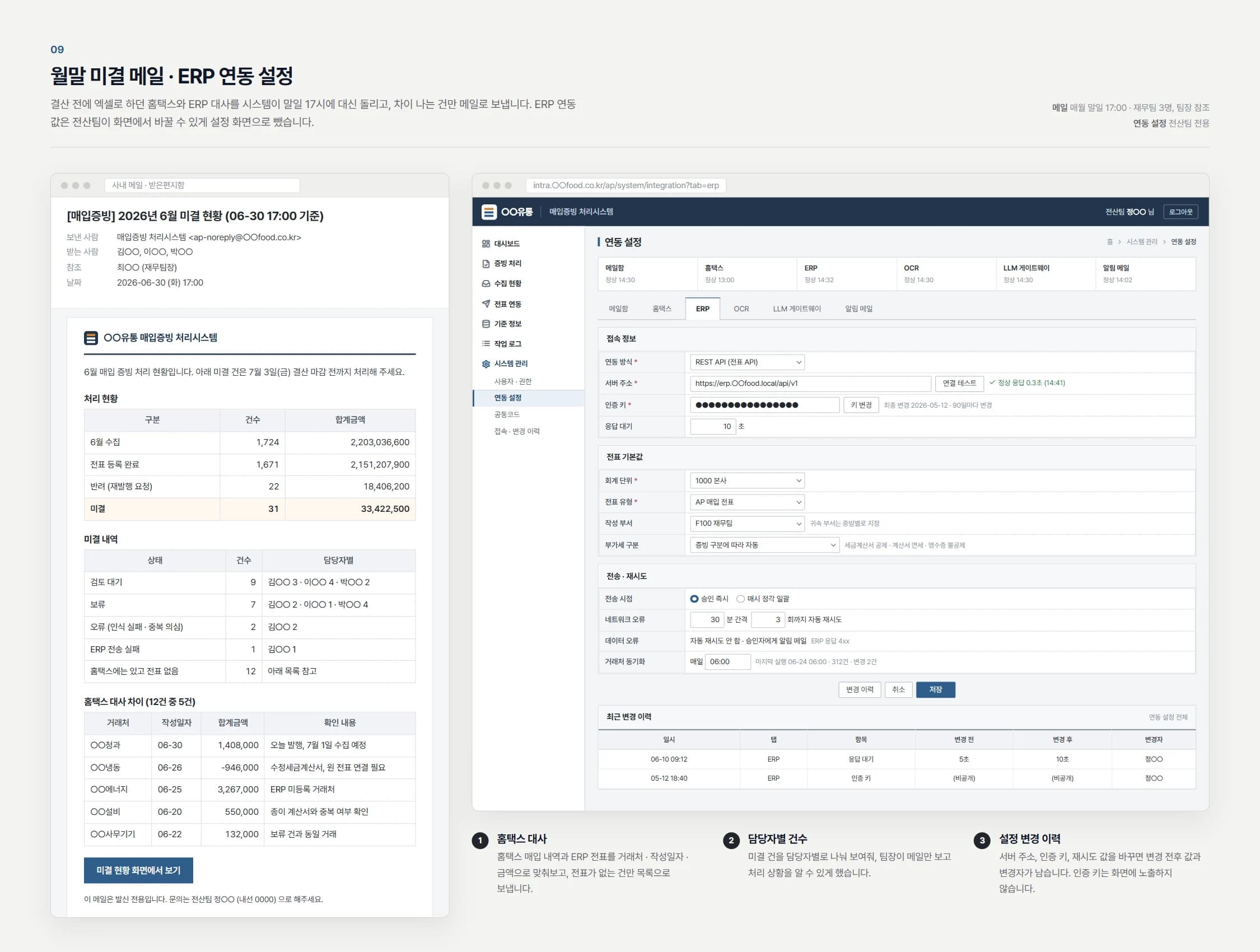
Task: Click the OO유통 logo icon in the header
Action: tap(489, 212)
